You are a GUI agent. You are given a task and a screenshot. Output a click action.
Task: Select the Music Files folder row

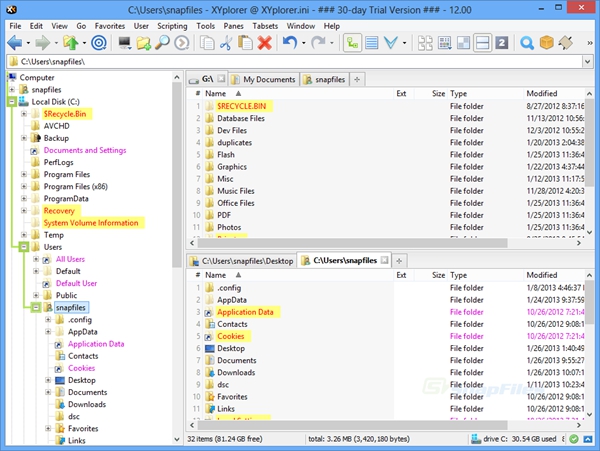coord(386,191)
